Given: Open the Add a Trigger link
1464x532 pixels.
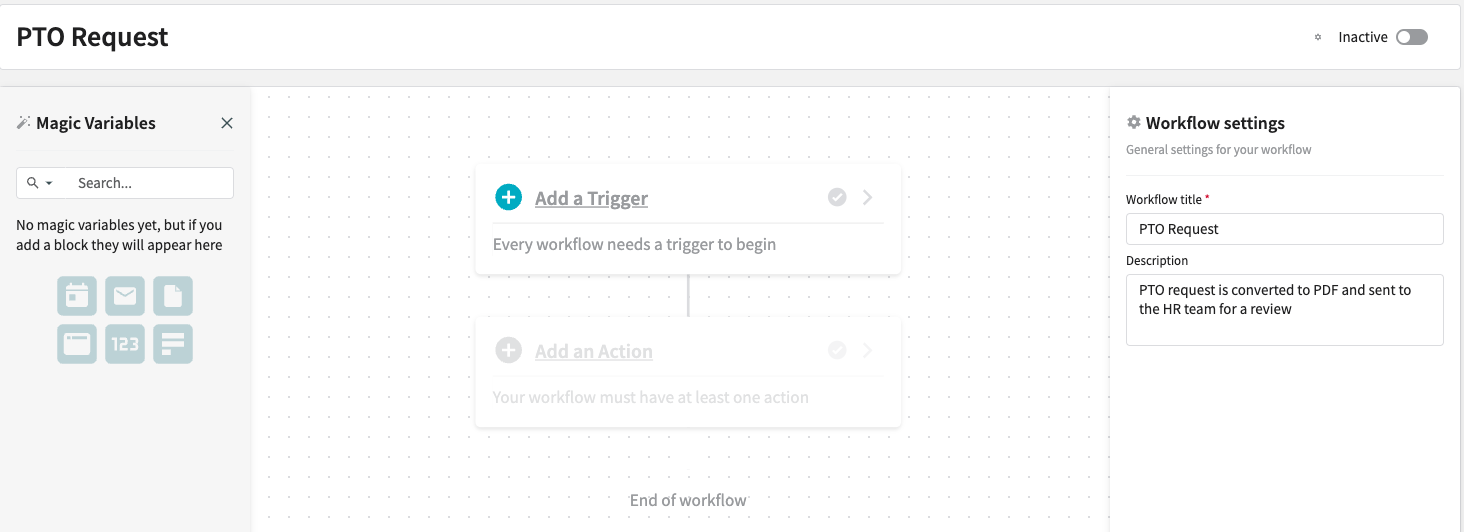Looking at the screenshot, I should pyautogui.click(x=591, y=198).
